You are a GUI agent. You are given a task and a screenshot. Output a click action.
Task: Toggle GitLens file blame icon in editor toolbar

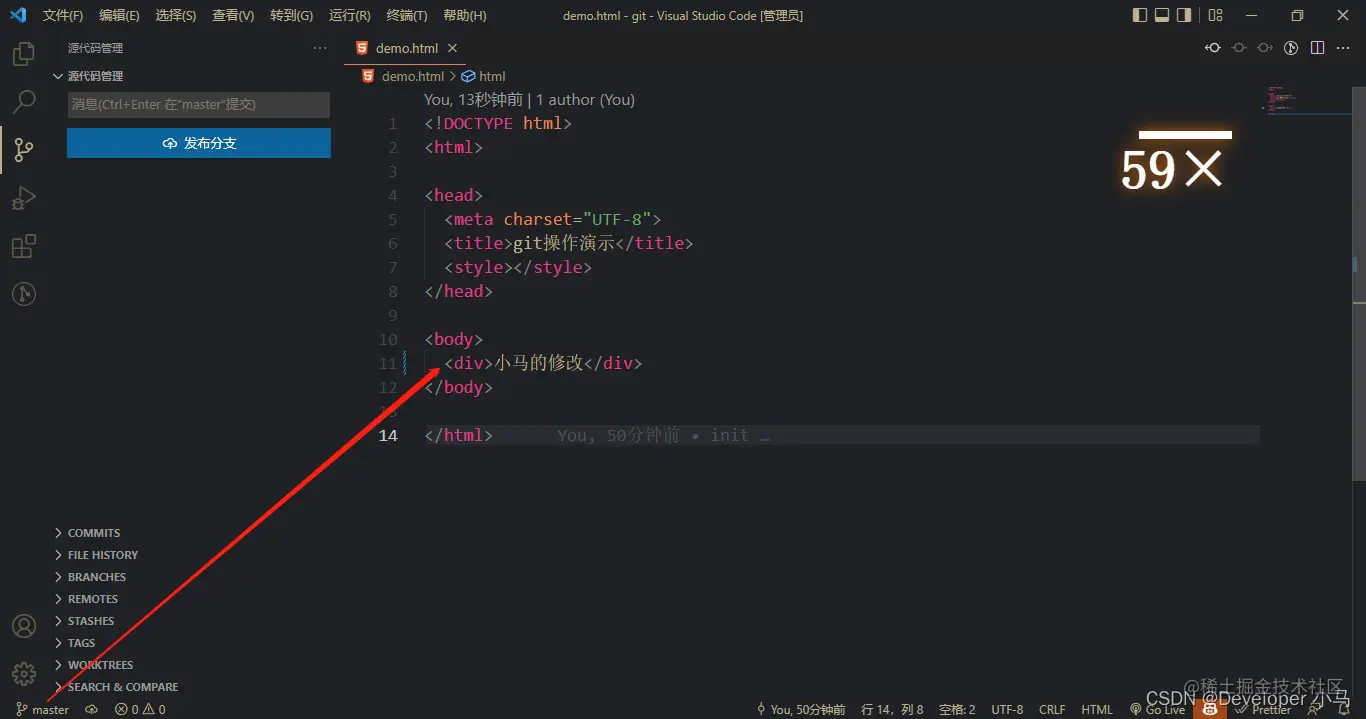pos(1291,48)
